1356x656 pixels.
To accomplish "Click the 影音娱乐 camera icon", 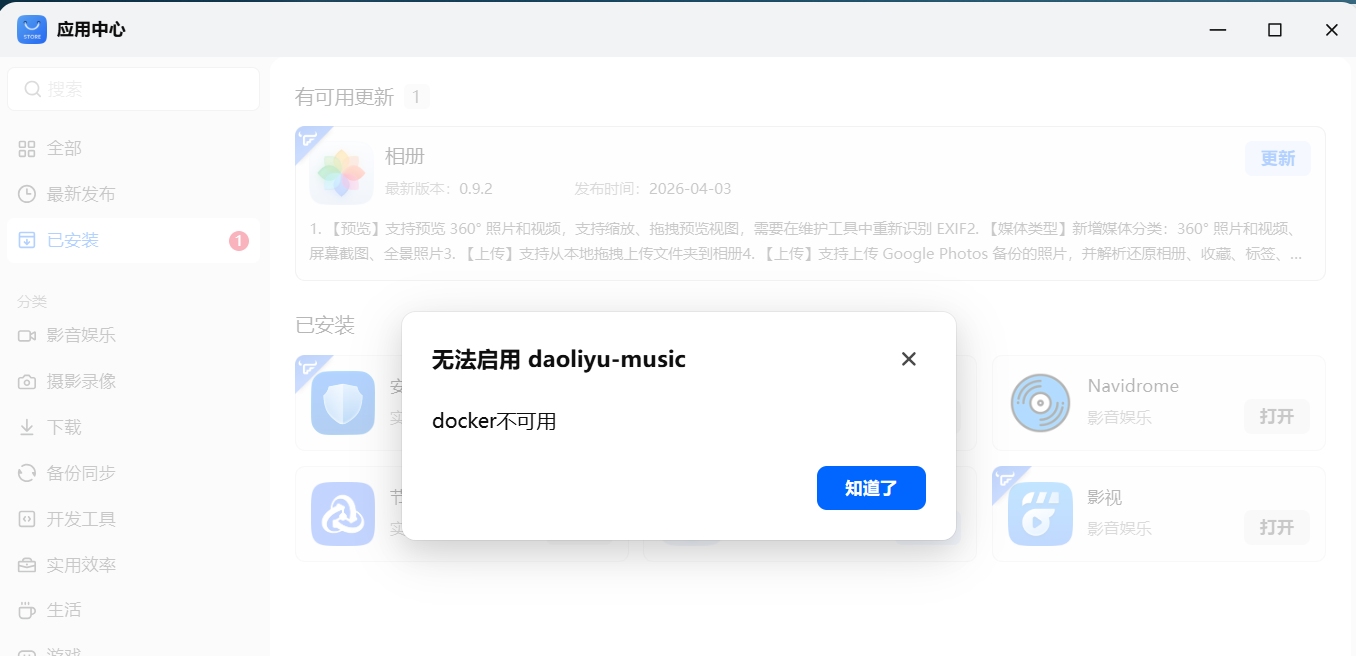I will 27,335.
